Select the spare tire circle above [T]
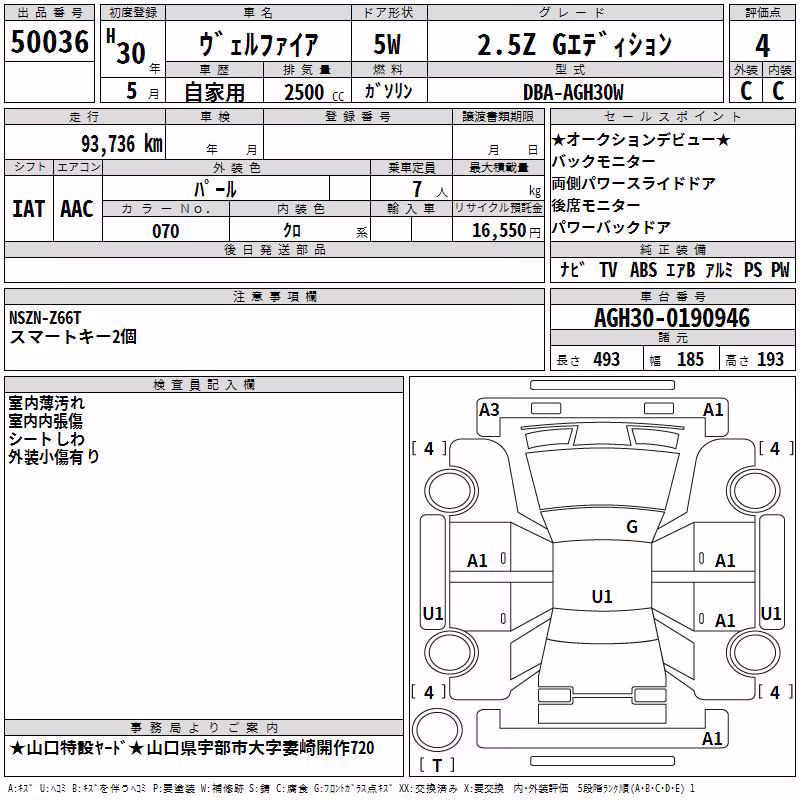 pyautogui.click(x=437, y=730)
